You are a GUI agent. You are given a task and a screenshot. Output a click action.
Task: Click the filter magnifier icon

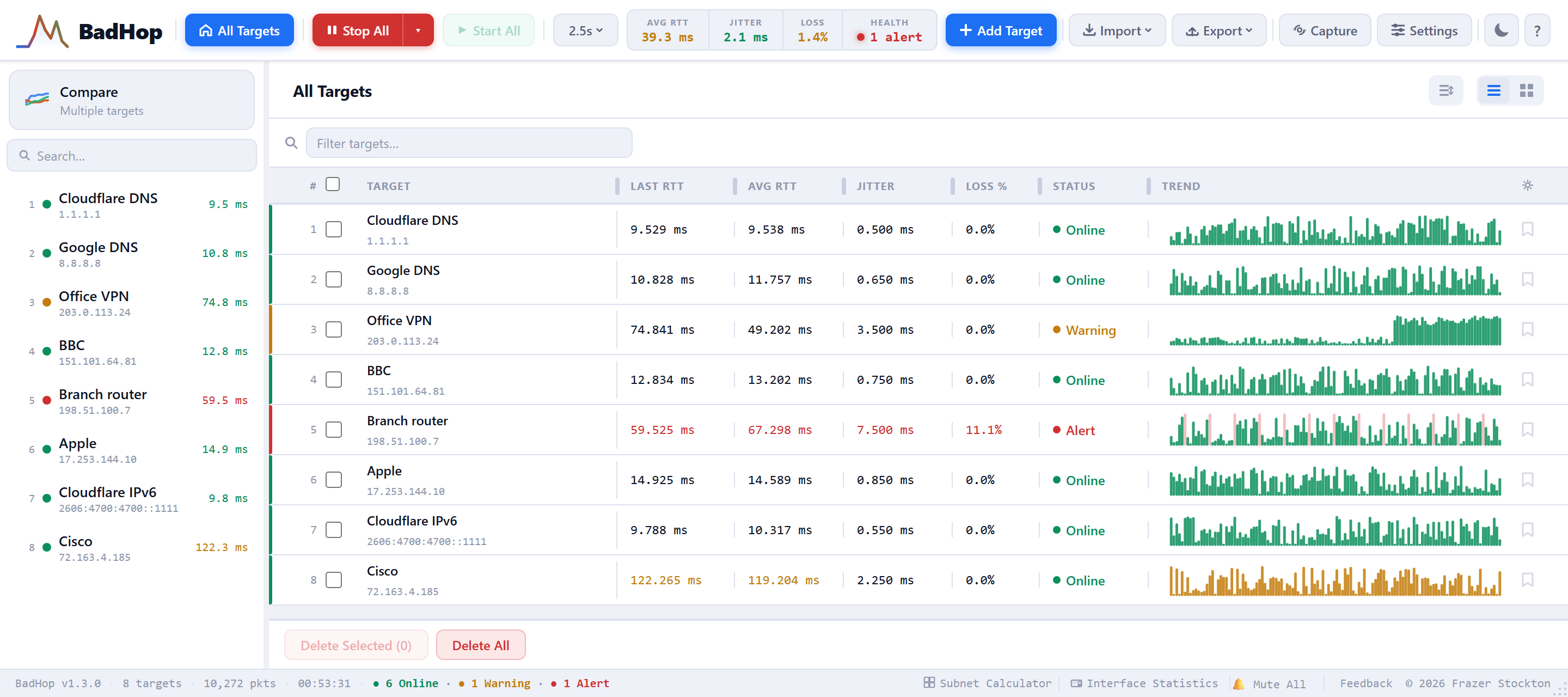(x=292, y=143)
